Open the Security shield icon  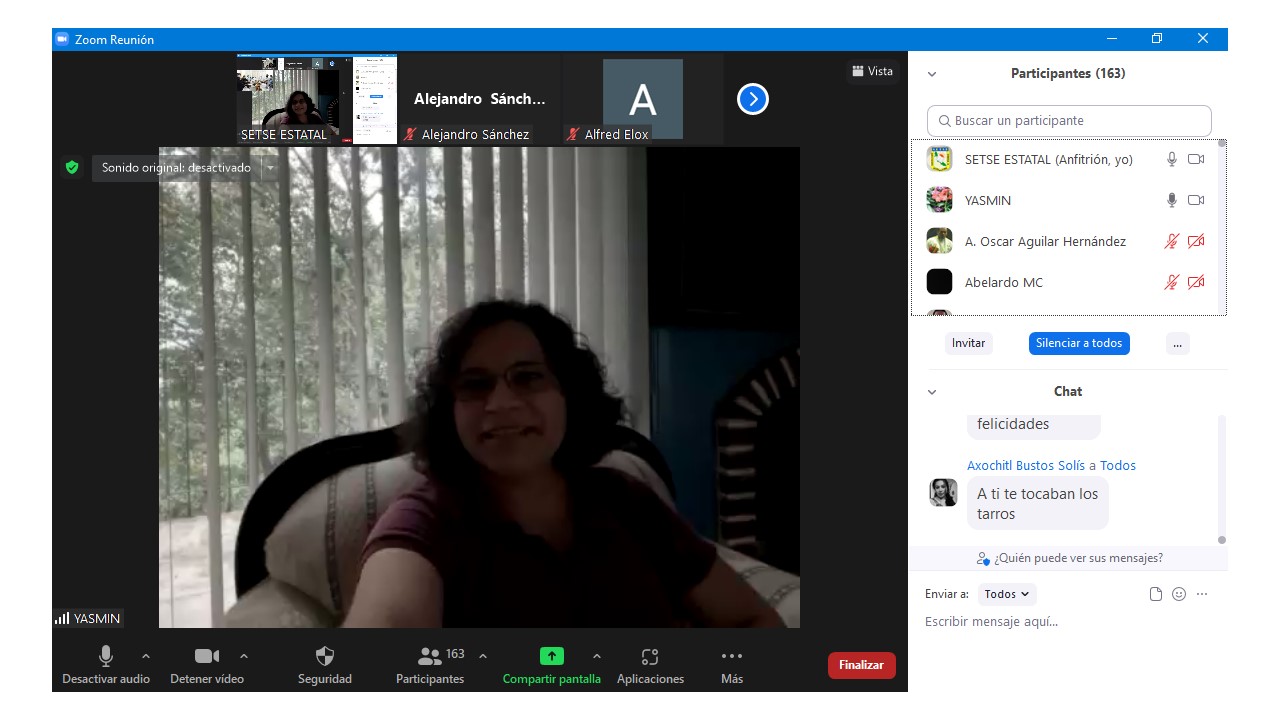pyautogui.click(x=325, y=656)
